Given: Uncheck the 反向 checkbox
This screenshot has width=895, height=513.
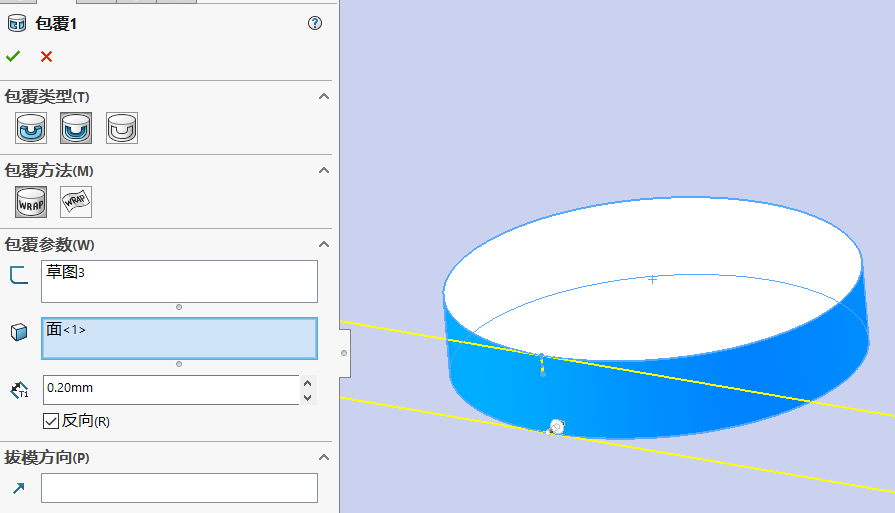Looking at the screenshot, I should click(51, 421).
